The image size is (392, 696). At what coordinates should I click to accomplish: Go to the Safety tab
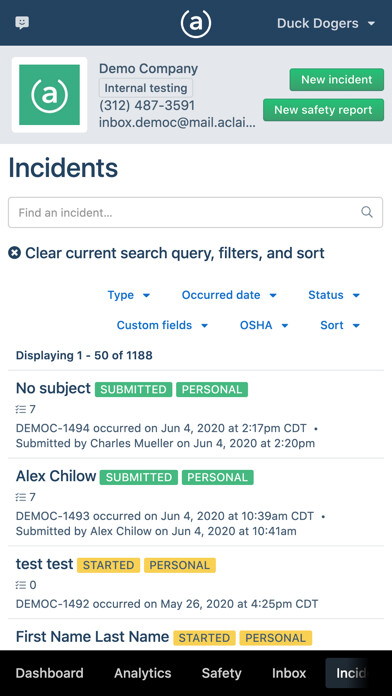tap(222, 673)
